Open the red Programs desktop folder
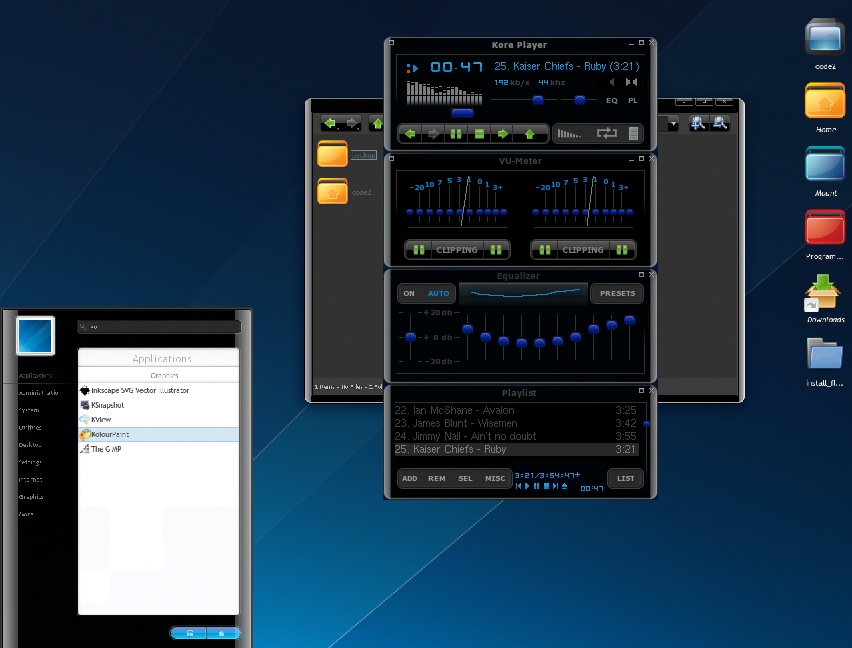 coord(825,235)
